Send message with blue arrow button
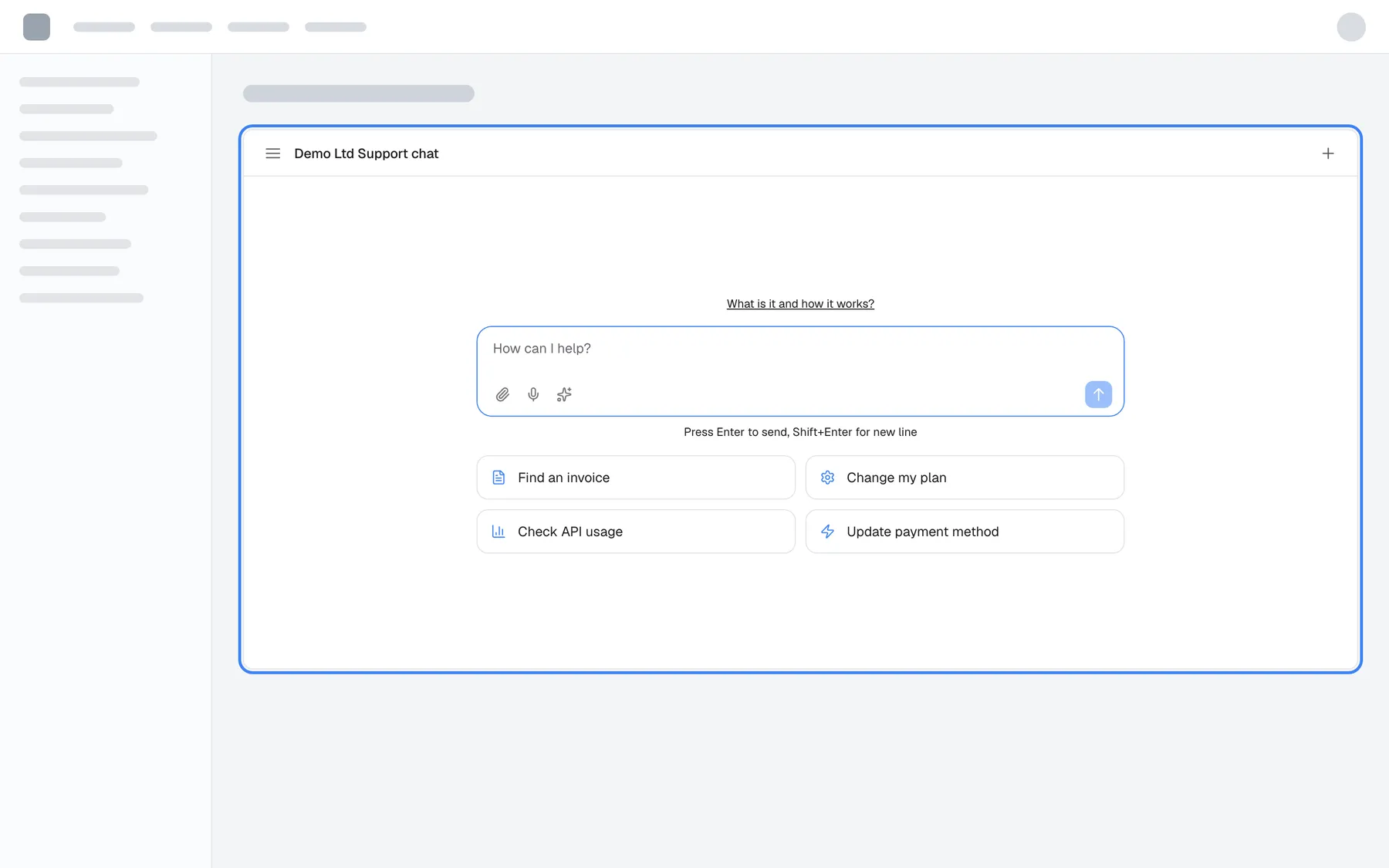Image resolution: width=1389 pixels, height=868 pixels. click(x=1098, y=394)
